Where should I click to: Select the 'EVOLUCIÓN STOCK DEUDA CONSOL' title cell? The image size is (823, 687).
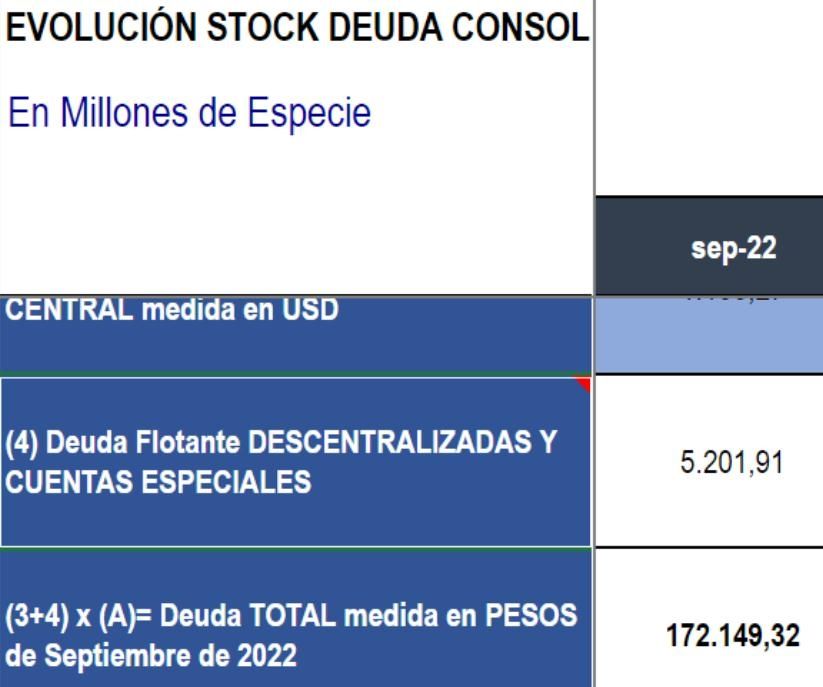pos(297,28)
